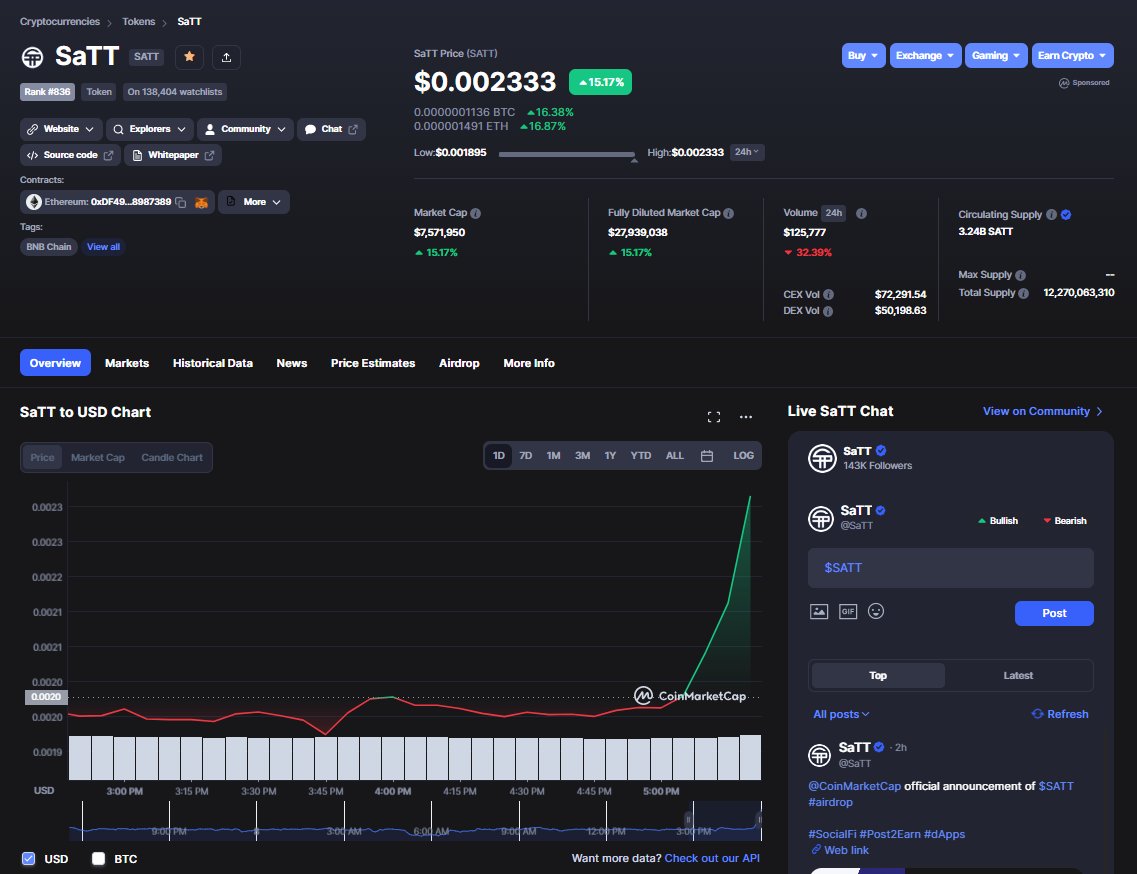This screenshot has height=874, width=1137.
Task: Open the Historical Data tab
Action: point(212,363)
